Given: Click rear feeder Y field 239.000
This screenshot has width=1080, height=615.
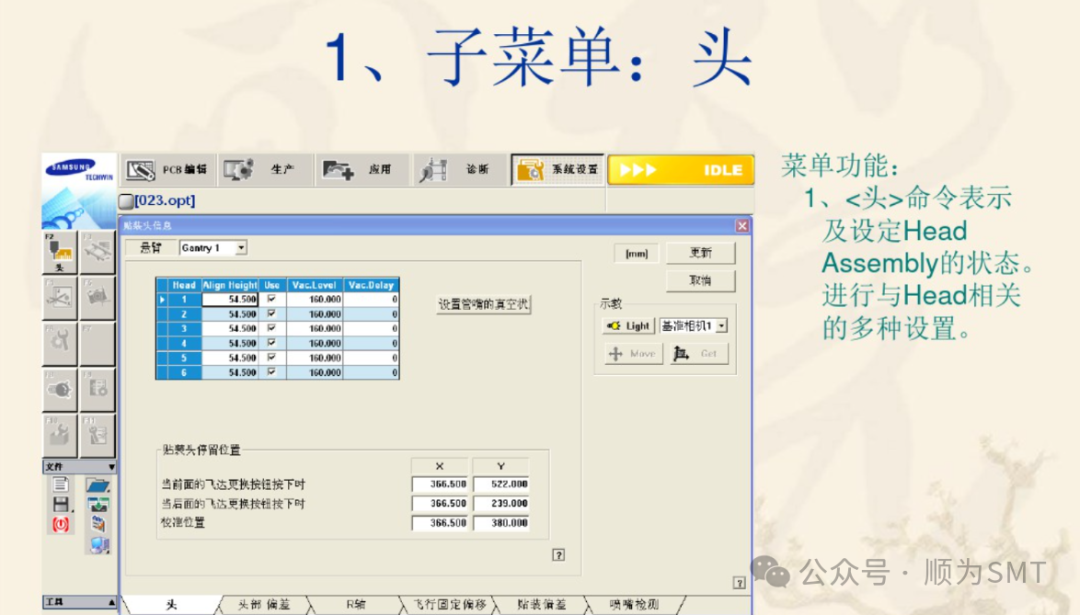Looking at the screenshot, I should [x=501, y=503].
